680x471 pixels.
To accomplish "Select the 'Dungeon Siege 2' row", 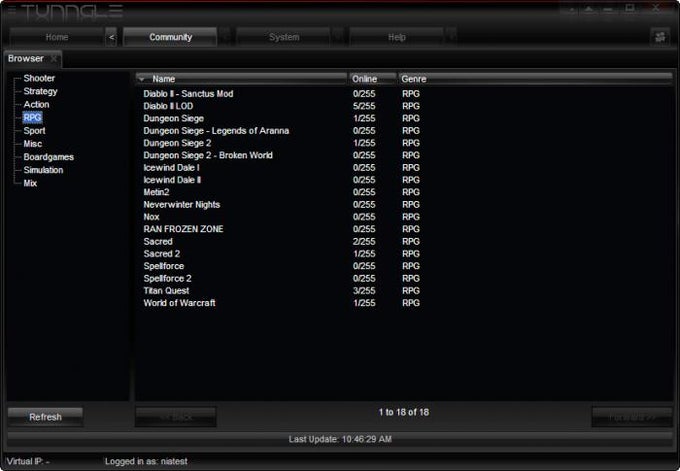I will point(404,143).
